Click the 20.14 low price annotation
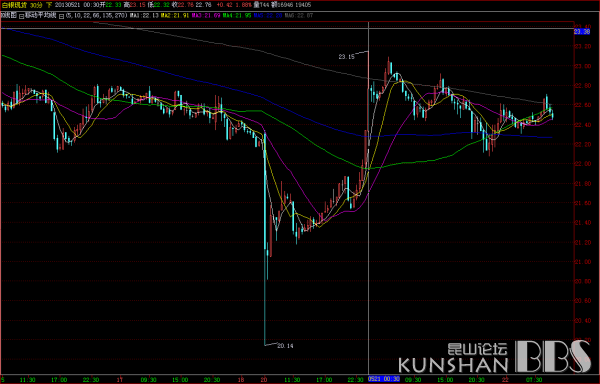This screenshot has width=600, height=384. tap(285, 346)
